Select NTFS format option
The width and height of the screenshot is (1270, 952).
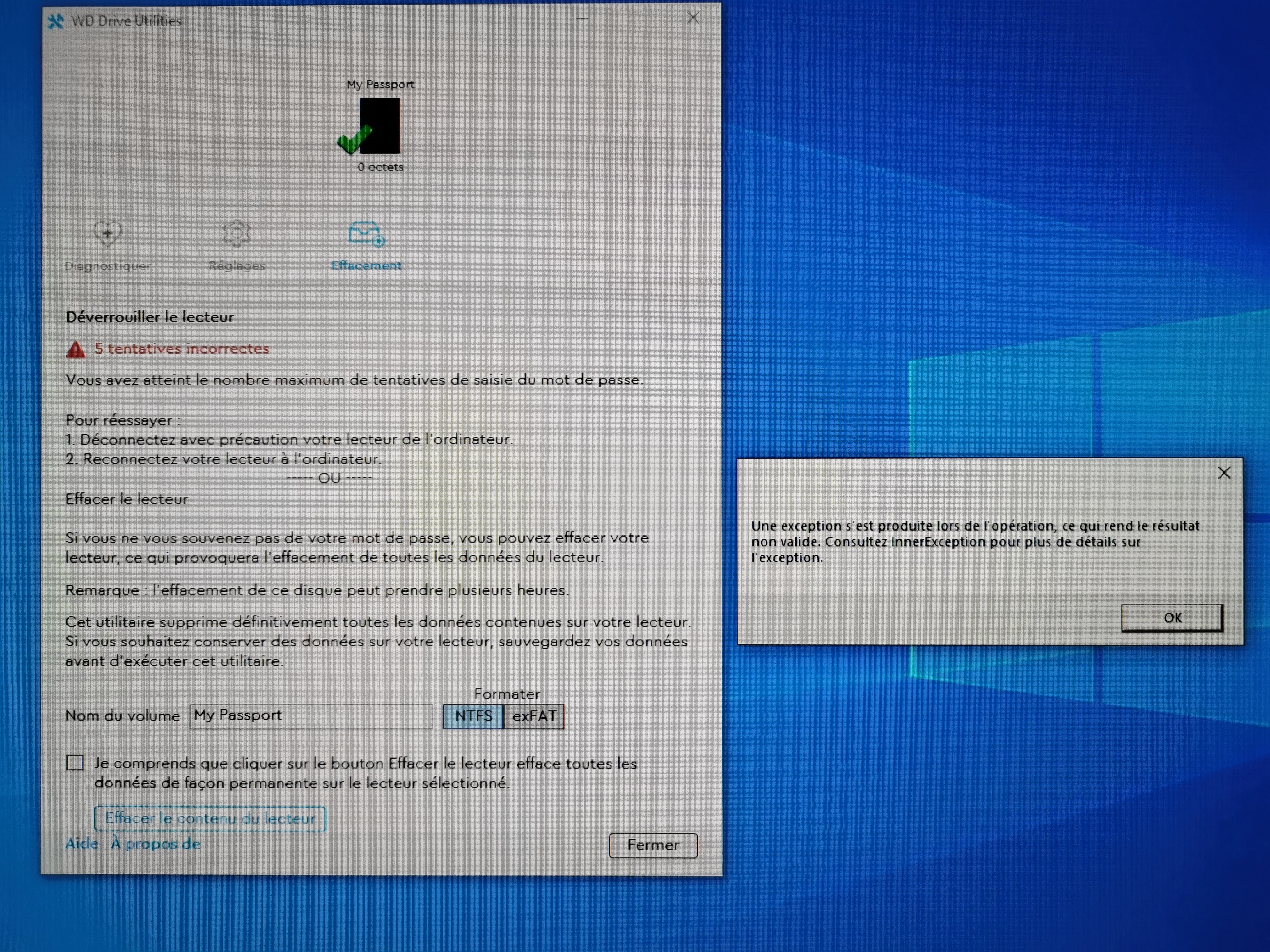tap(473, 716)
